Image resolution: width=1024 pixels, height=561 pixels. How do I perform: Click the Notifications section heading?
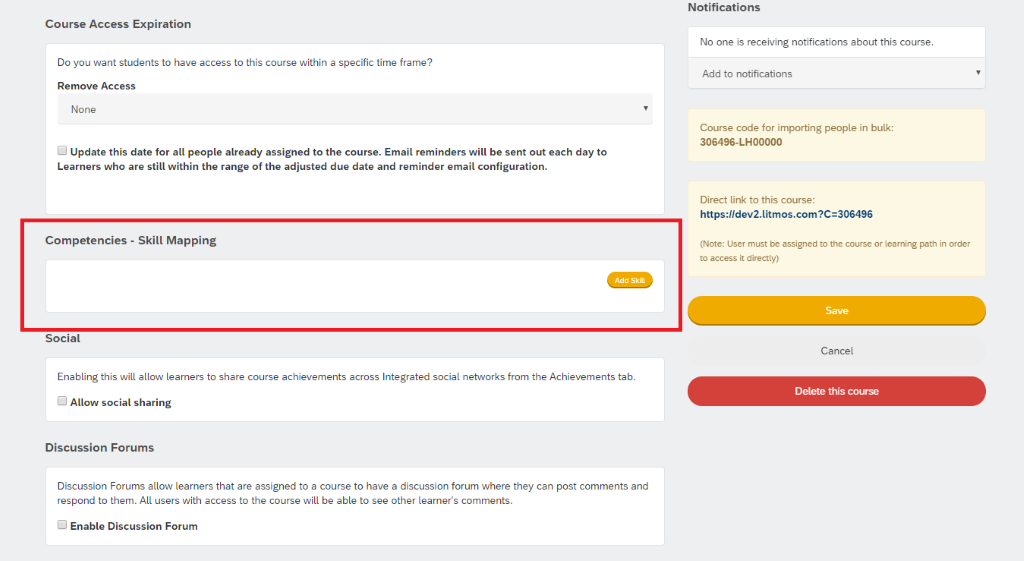click(x=724, y=7)
